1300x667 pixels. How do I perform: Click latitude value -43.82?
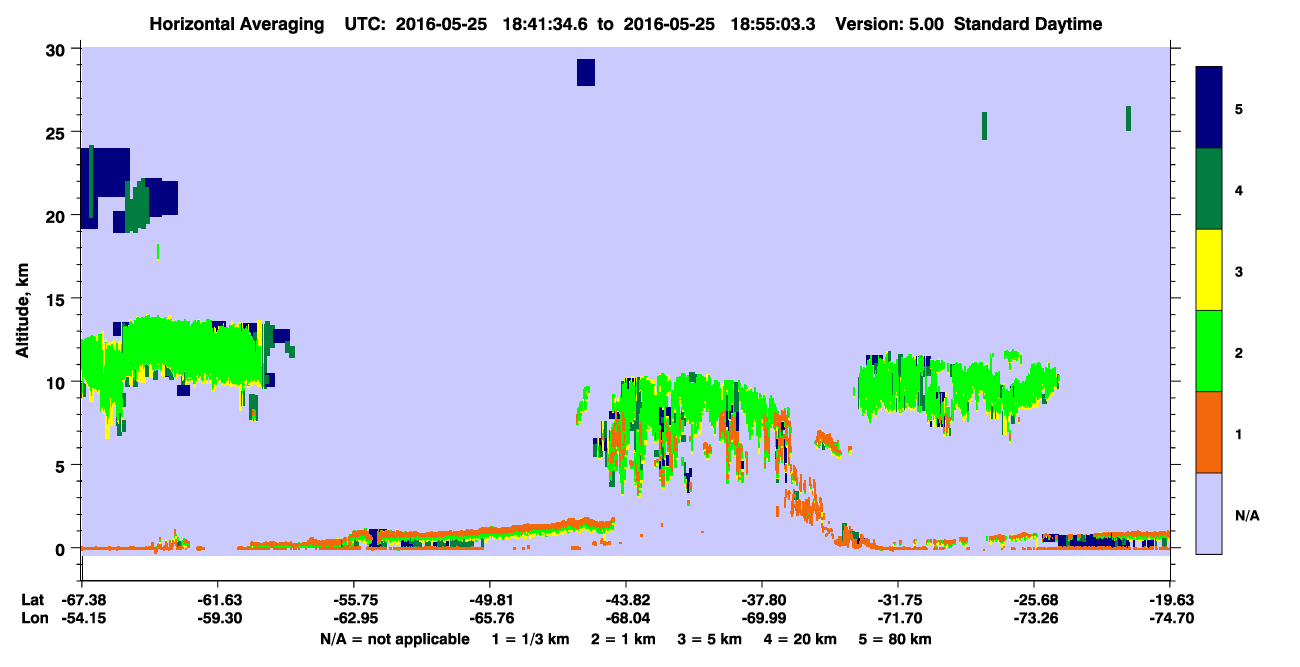click(x=626, y=600)
